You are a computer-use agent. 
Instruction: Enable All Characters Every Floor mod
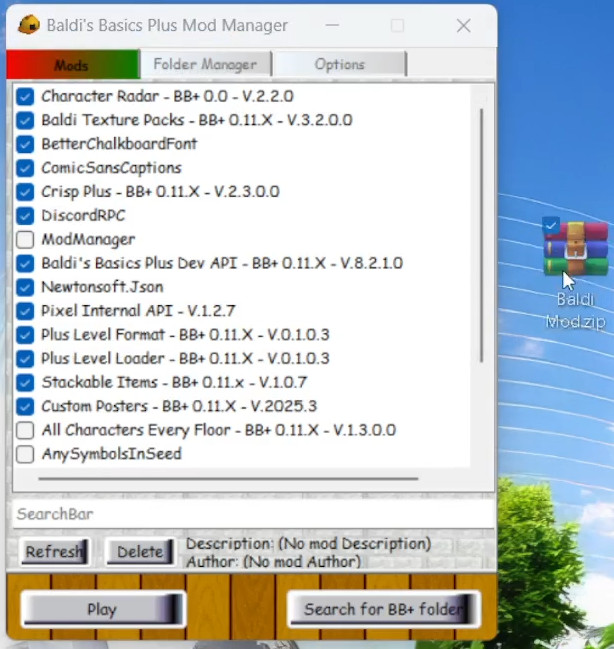tap(25, 431)
